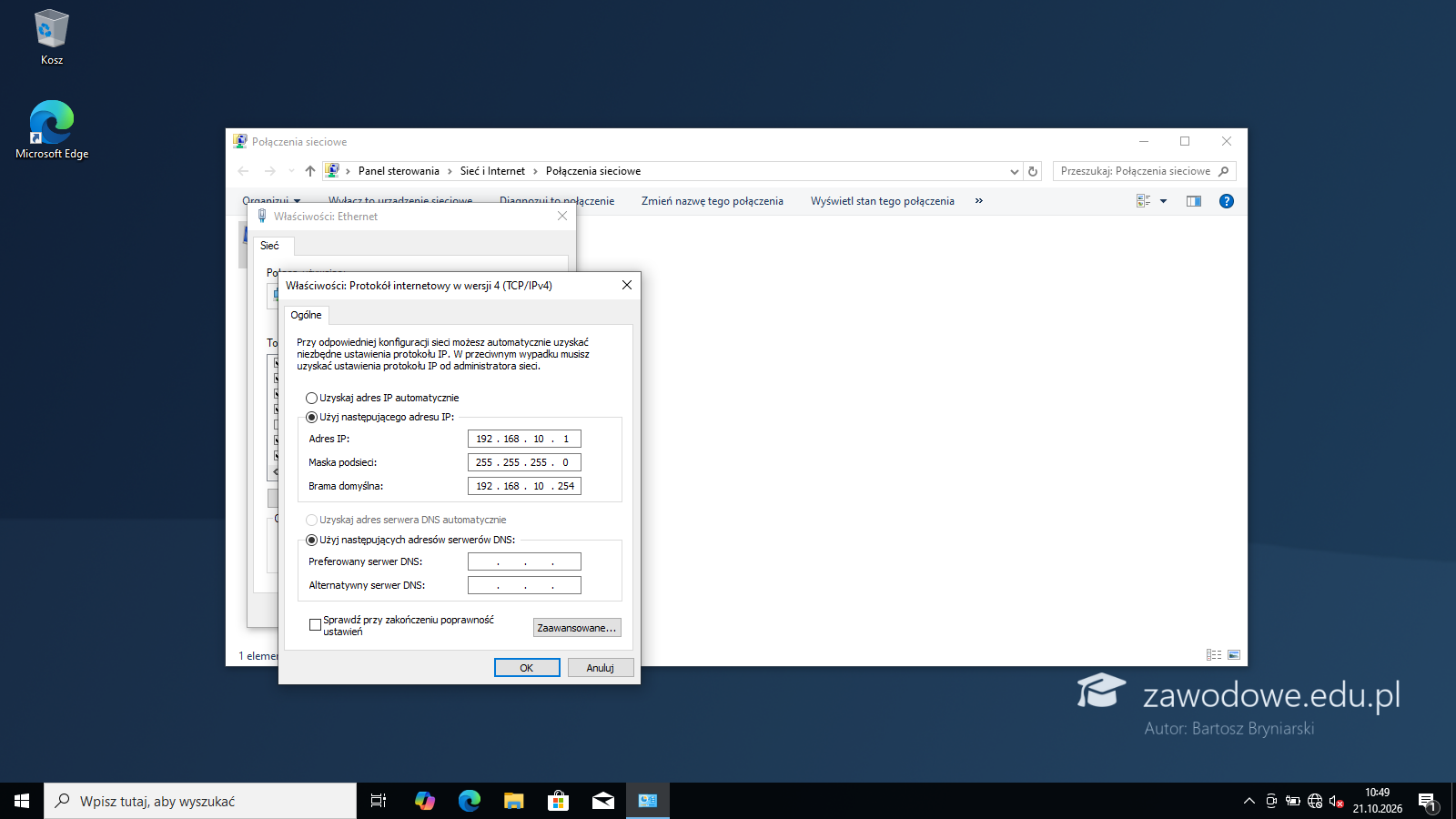This screenshot has width=1456, height=819.
Task: Confirm IPv4 settings with OK button
Action: click(x=527, y=668)
